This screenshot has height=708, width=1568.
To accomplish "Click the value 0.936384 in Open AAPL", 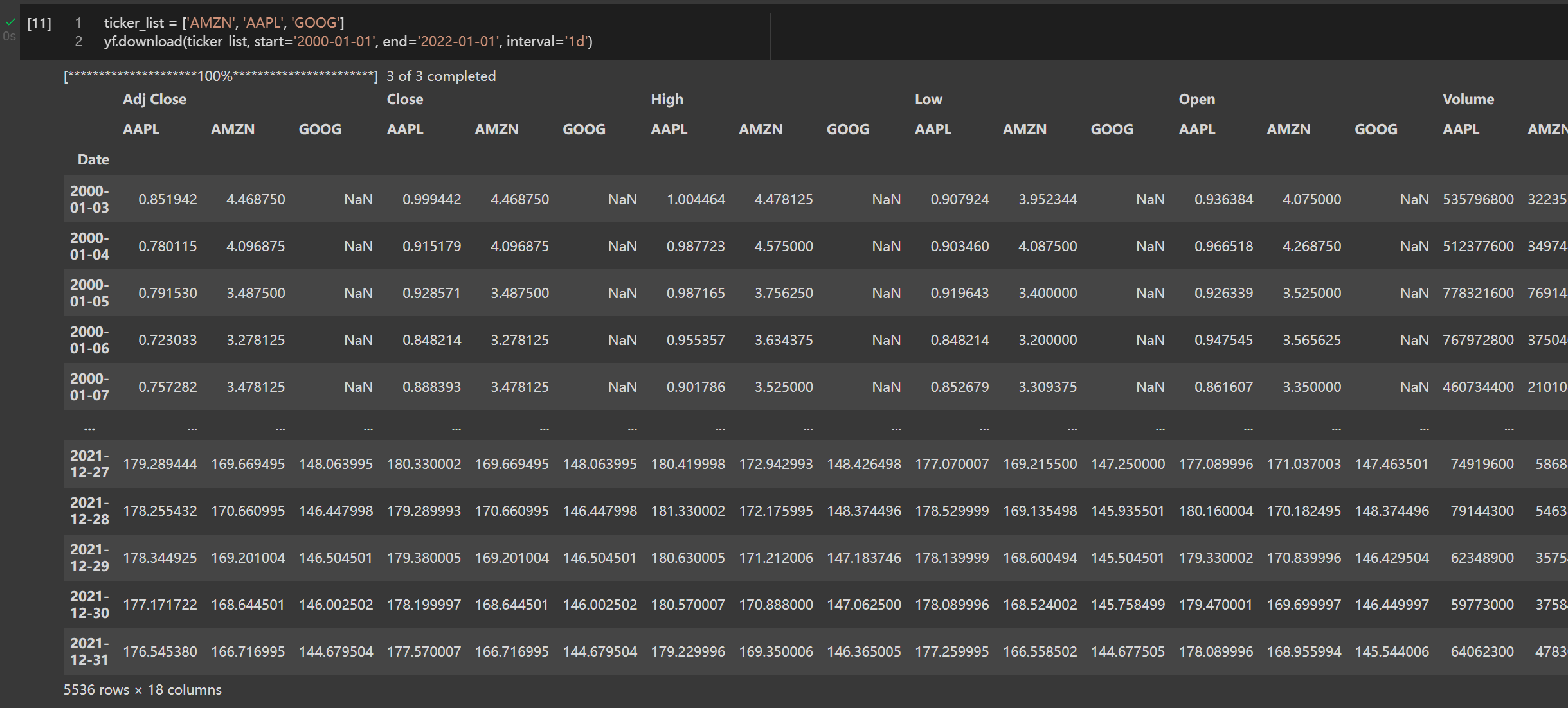I will coord(1223,199).
